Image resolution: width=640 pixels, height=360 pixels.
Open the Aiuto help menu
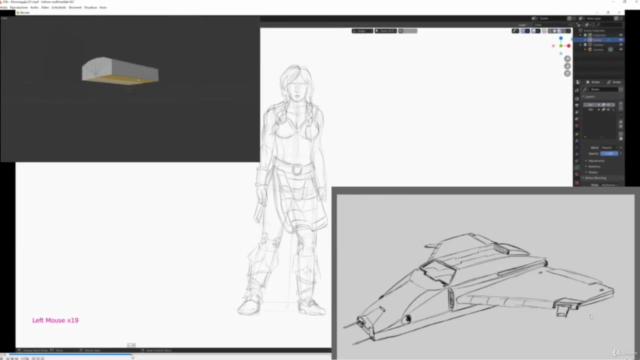103,7
